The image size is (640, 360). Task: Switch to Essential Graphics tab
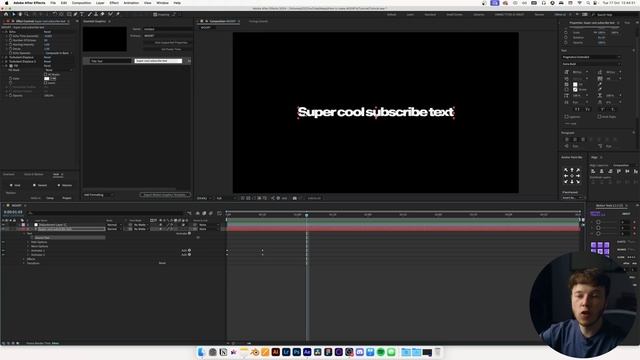95,21
